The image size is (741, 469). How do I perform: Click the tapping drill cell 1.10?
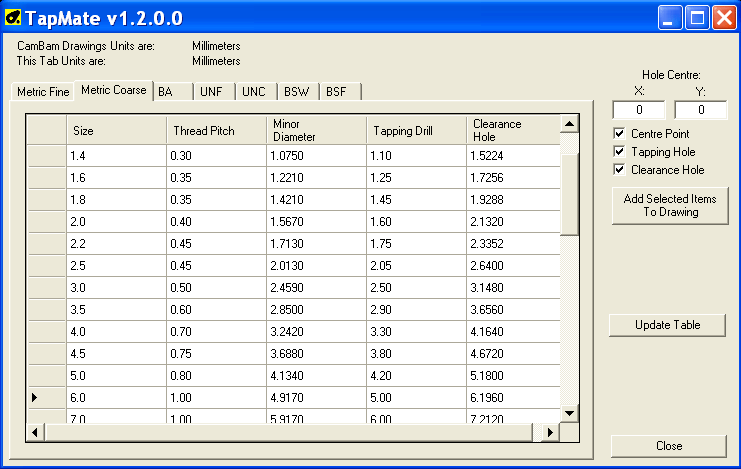click(x=416, y=156)
